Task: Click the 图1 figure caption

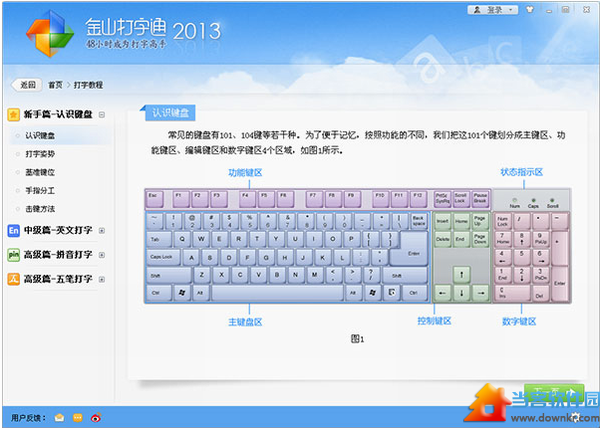Action: (x=357, y=338)
